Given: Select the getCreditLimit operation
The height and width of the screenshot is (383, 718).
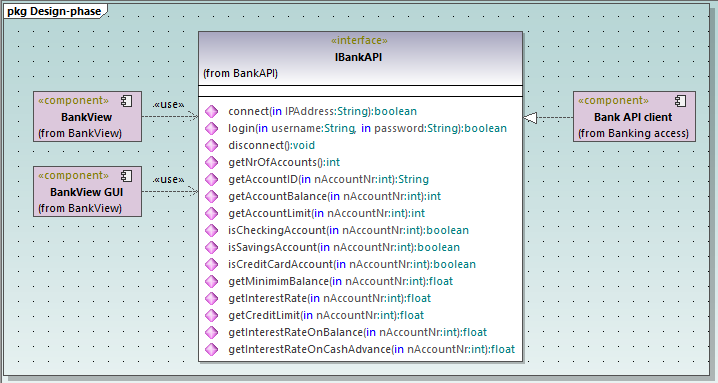Looking at the screenshot, I should point(326,315).
